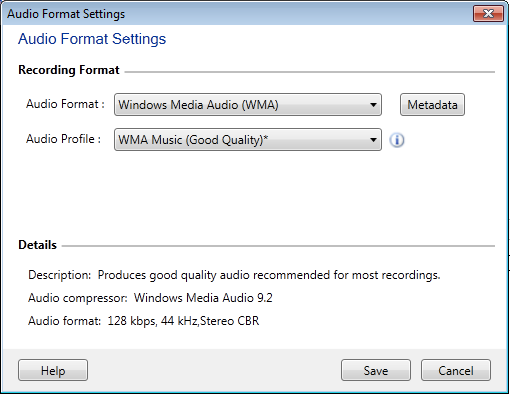Click the 'Windows Media Audio 9.2' compressor value

click(203, 298)
